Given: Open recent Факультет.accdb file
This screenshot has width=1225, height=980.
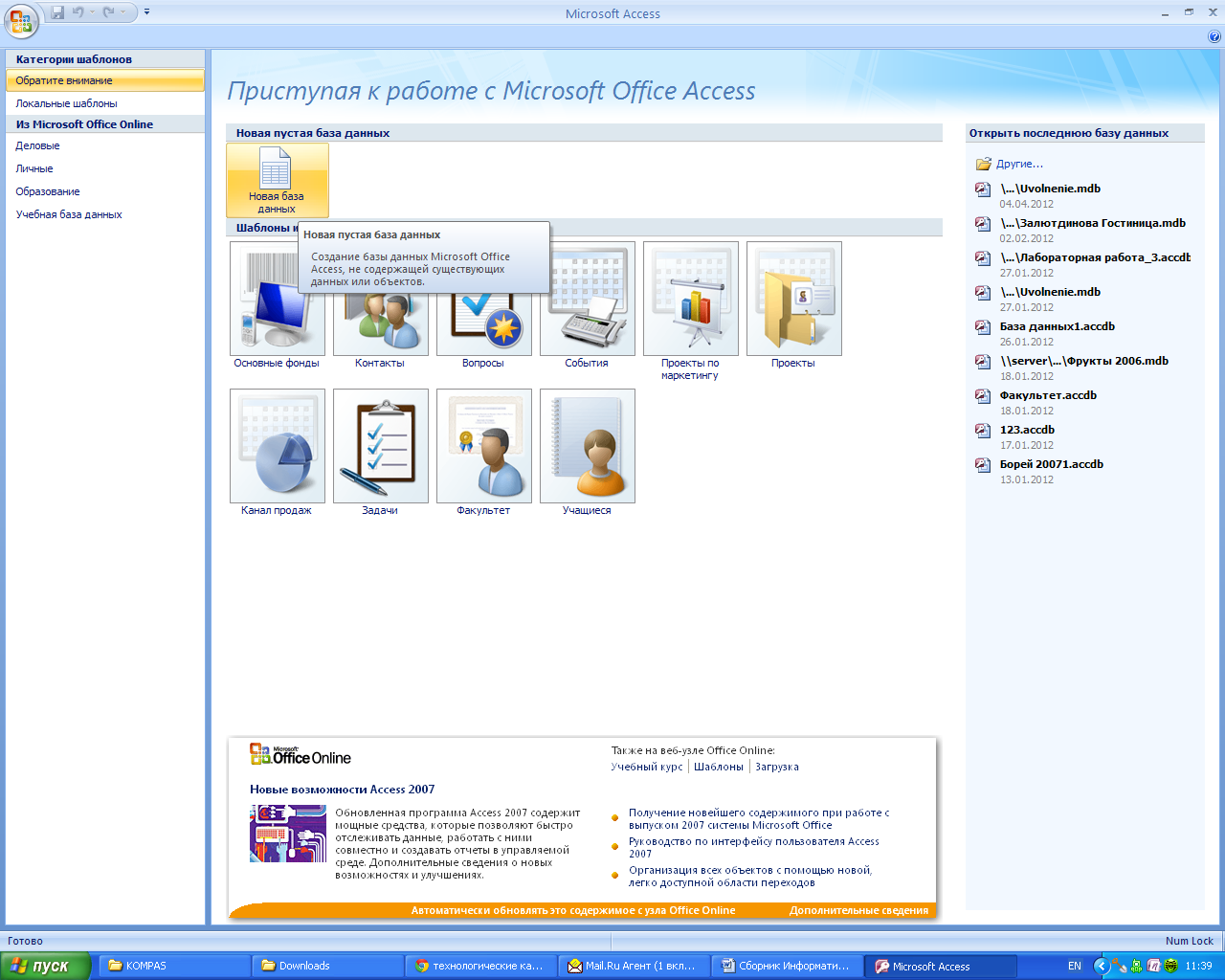Looking at the screenshot, I should (1048, 395).
